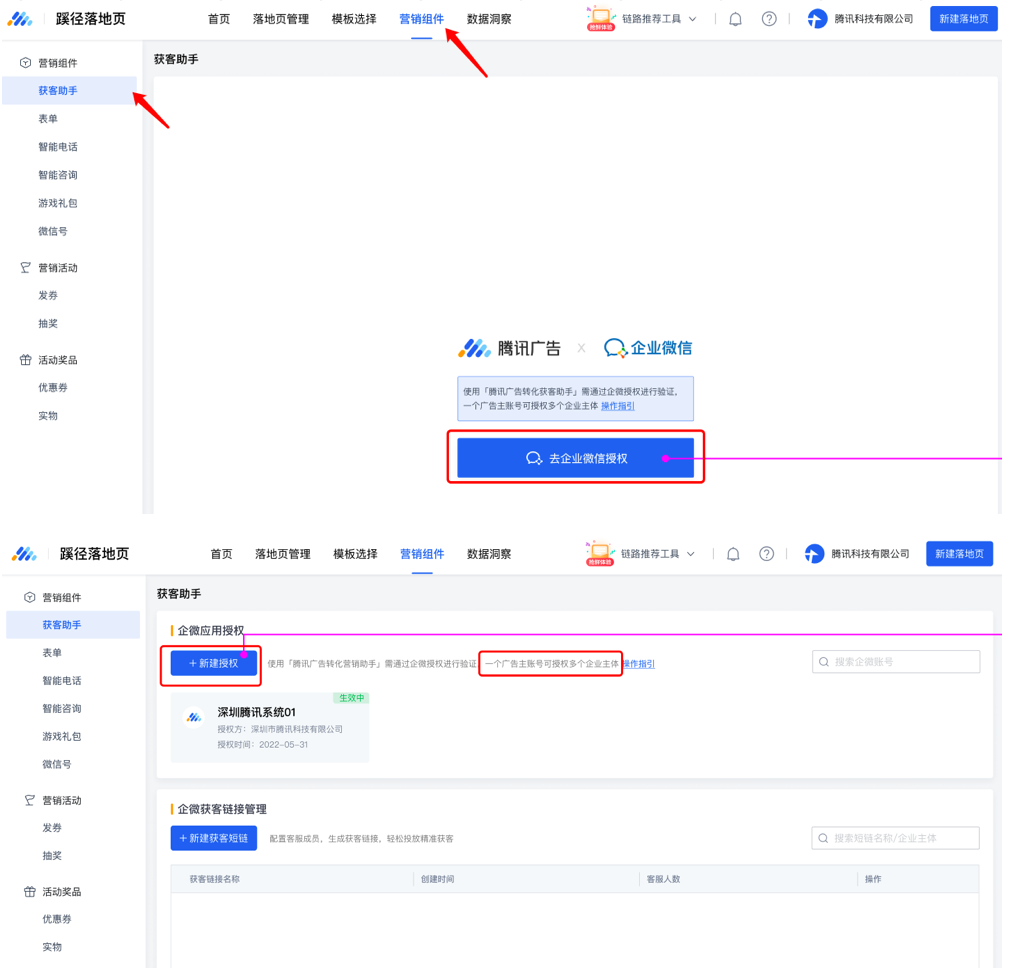Top screenshot: click the 新建落地页 button
This screenshot has height=968, width=1012.
pyautogui.click(x=964, y=19)
